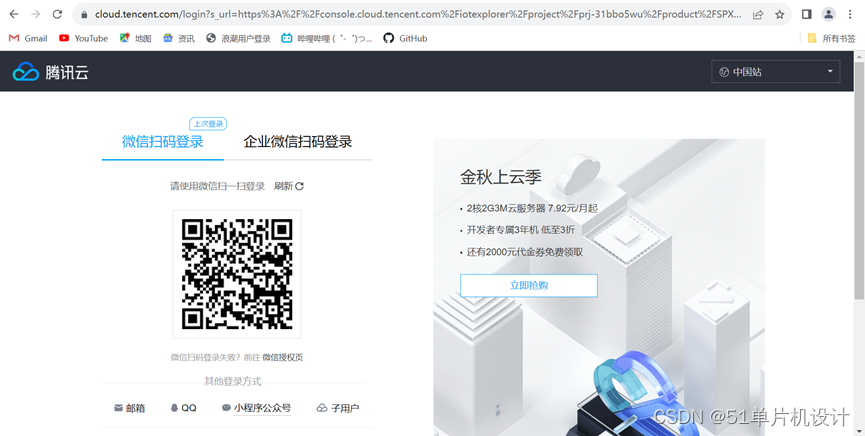Screen dimensions: 865x436
Task: Click the share page icon in address bar
Action: 758,15
